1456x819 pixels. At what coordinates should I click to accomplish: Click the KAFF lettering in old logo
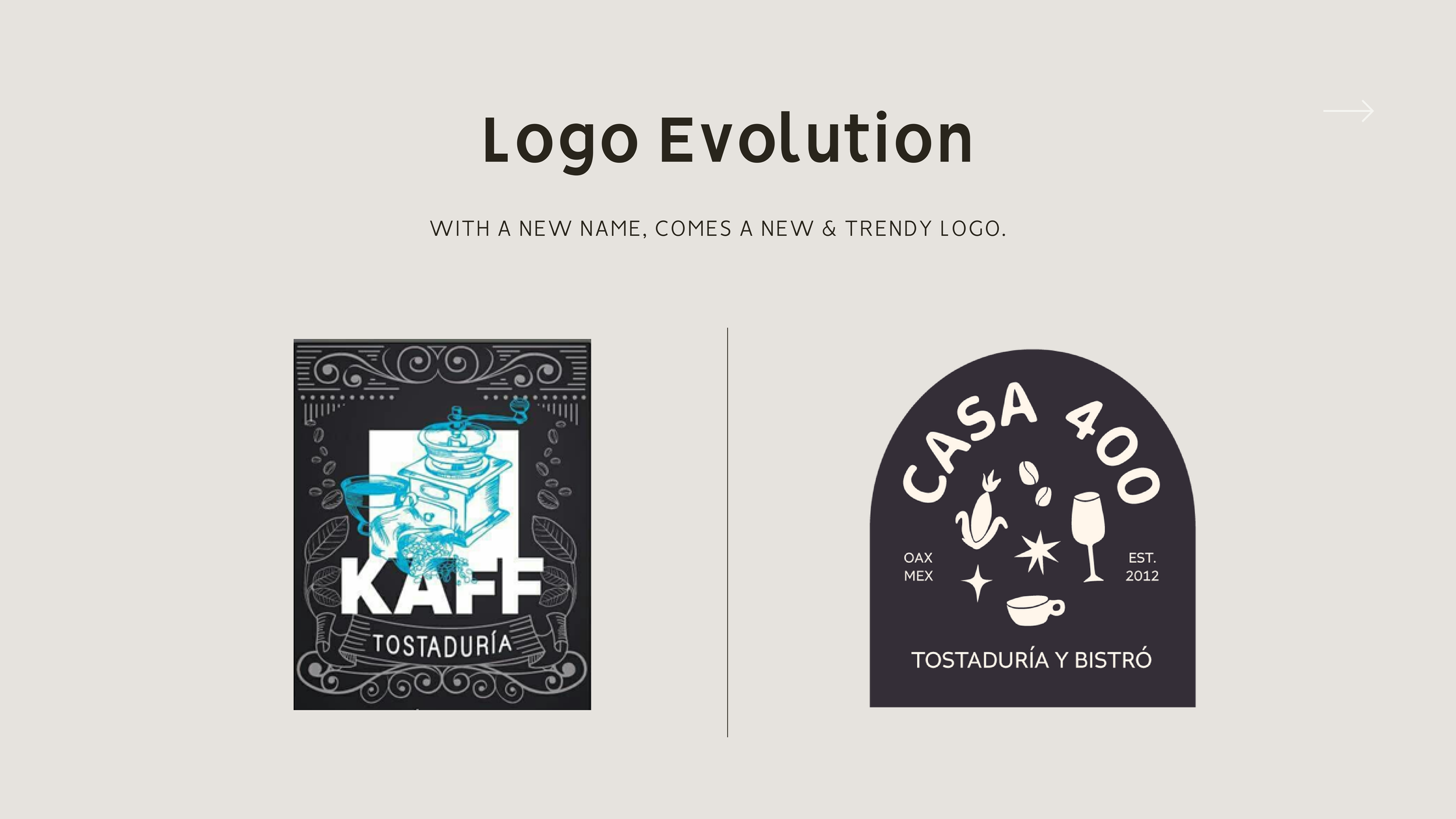[x=441, y=585]
